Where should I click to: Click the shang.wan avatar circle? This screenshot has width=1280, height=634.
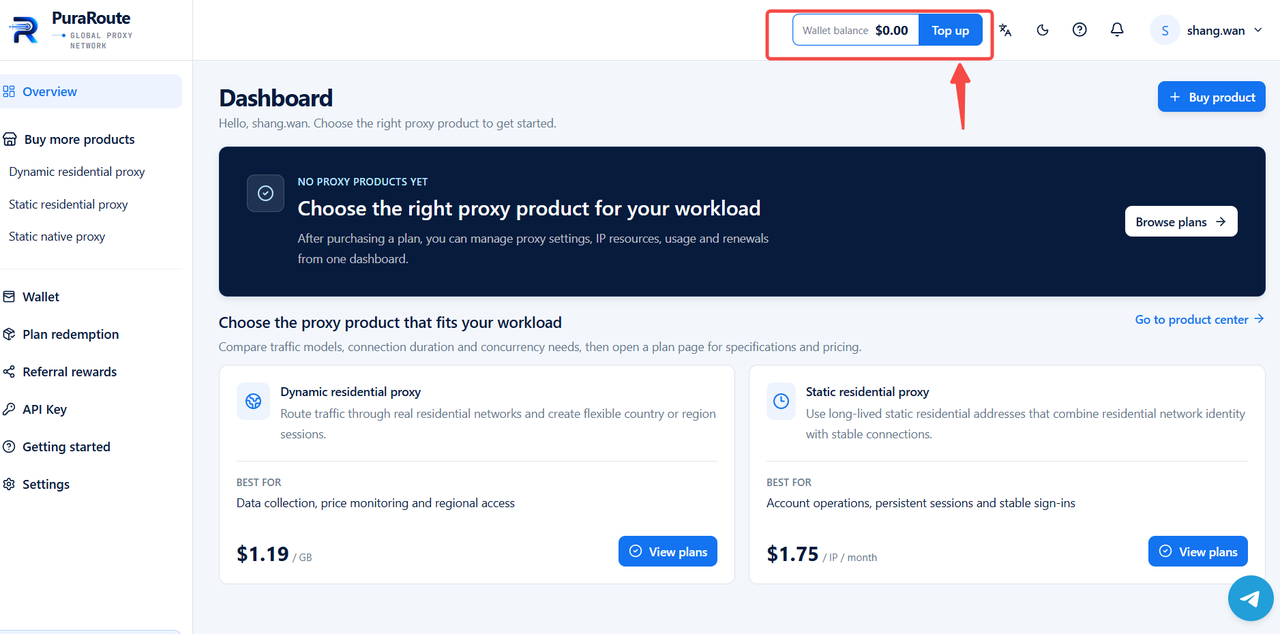pos(1164,30)
